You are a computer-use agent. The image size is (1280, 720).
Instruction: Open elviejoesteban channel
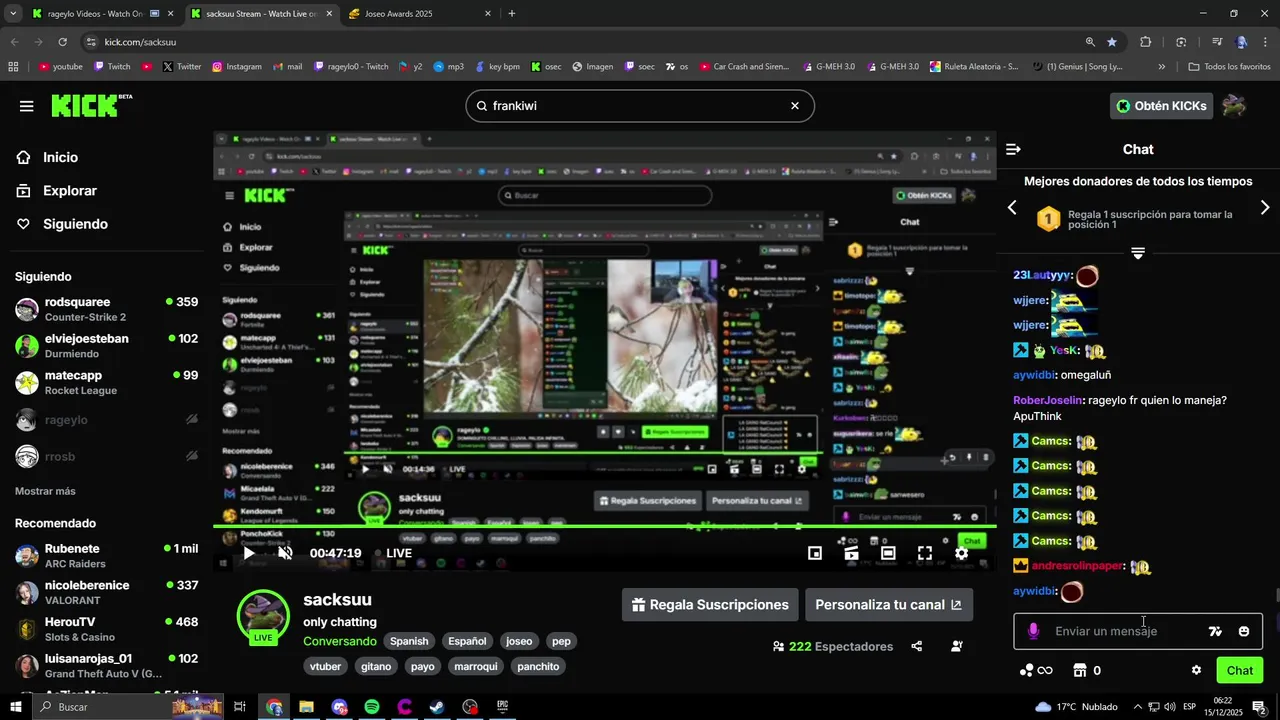(x=106, y=346)
